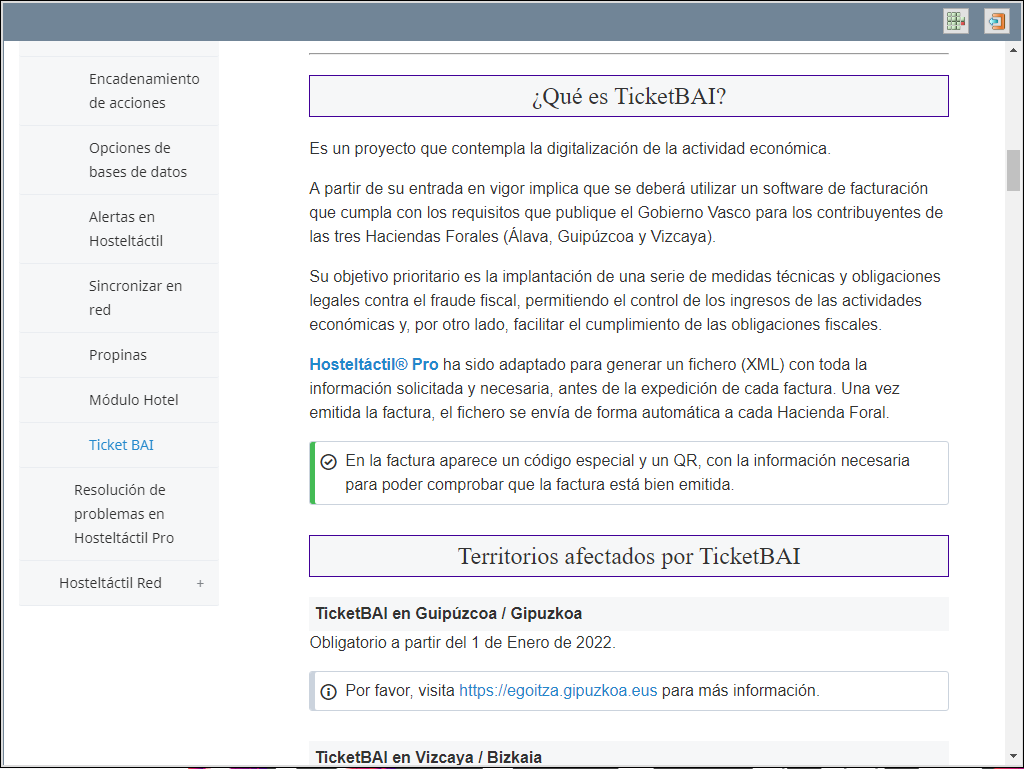Click the orange exit arrow icon

click(996, 21)
